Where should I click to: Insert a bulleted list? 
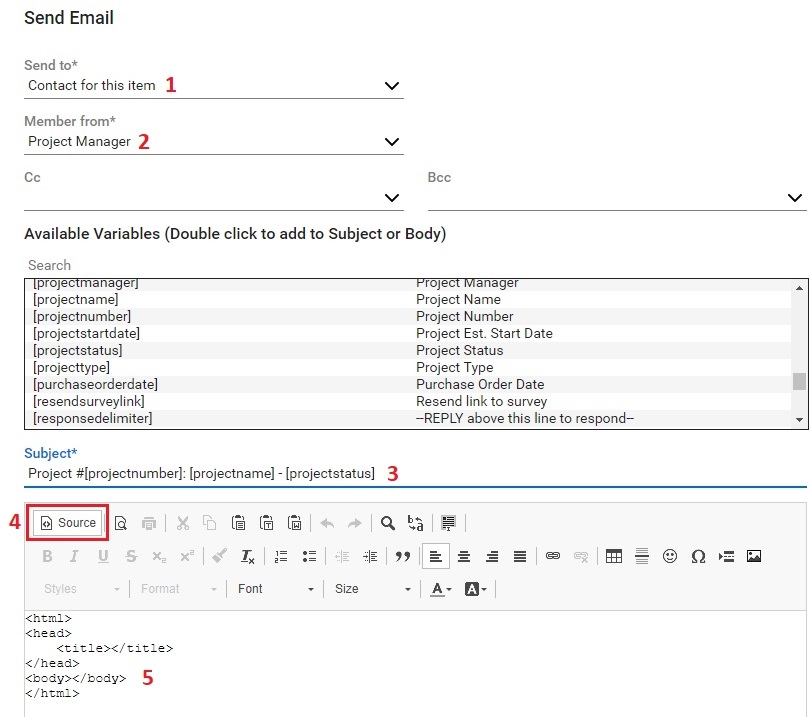click(x=309, y=556)
